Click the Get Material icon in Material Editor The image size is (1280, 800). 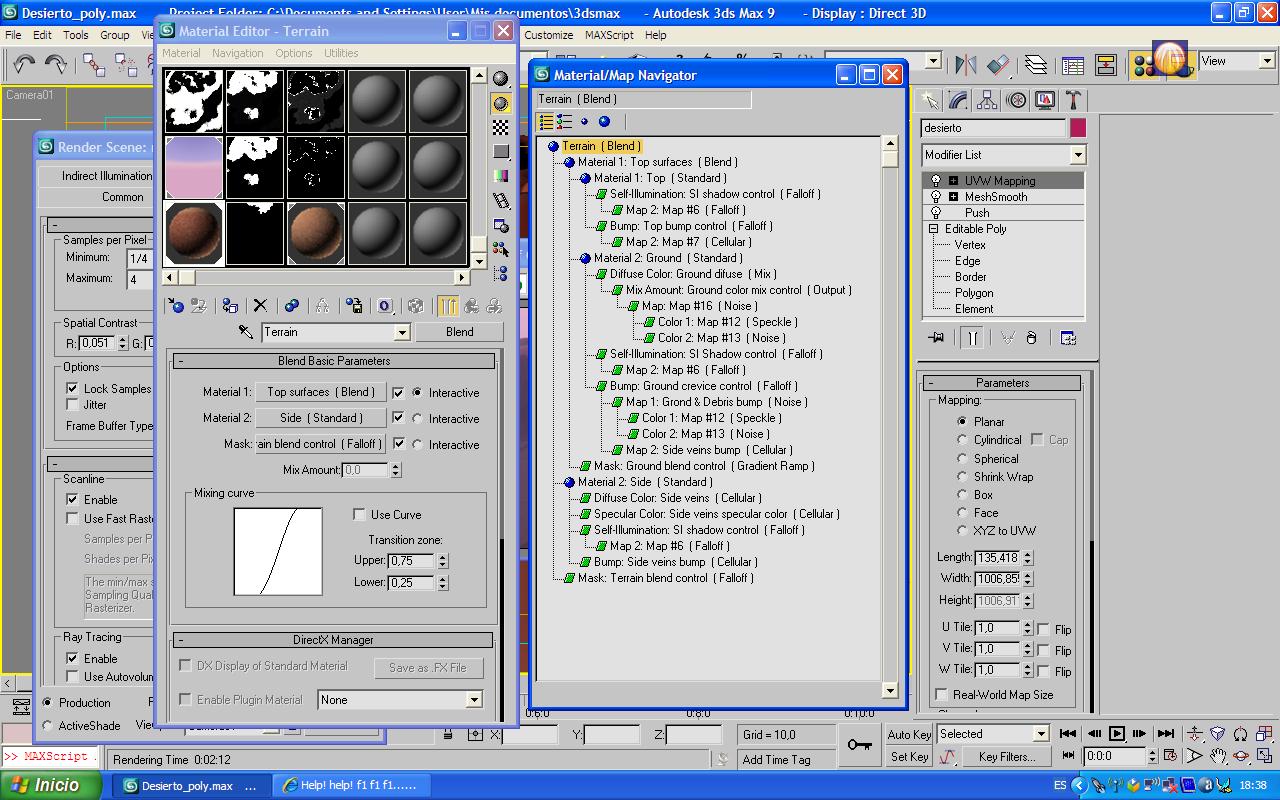pos(176,306)
